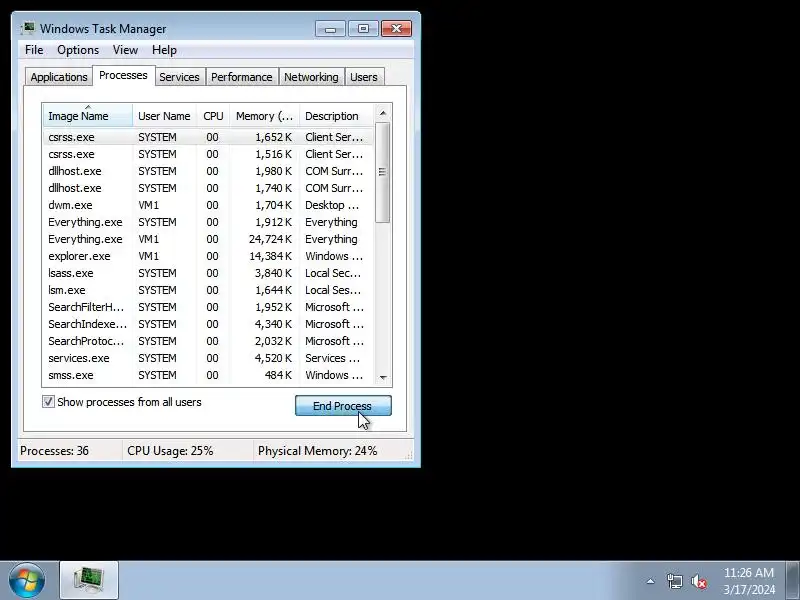
Task: Click the End Process button
Action: 343,406
